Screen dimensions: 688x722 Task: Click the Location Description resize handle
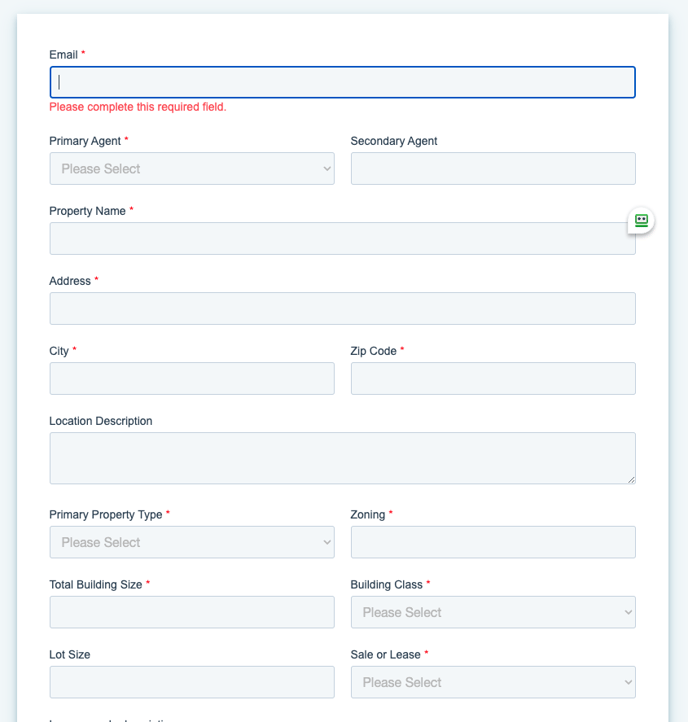631,480
